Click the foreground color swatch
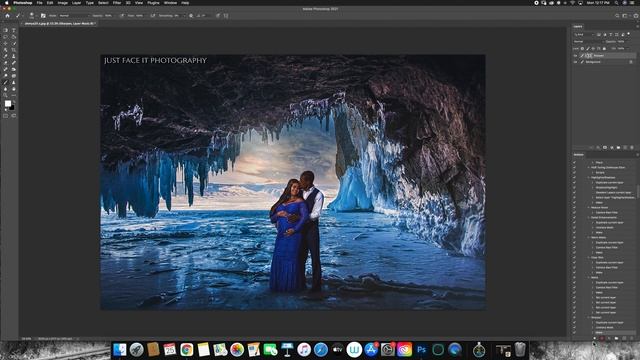The height and width of the screenshot is (360, 640). tap(8, 103)
